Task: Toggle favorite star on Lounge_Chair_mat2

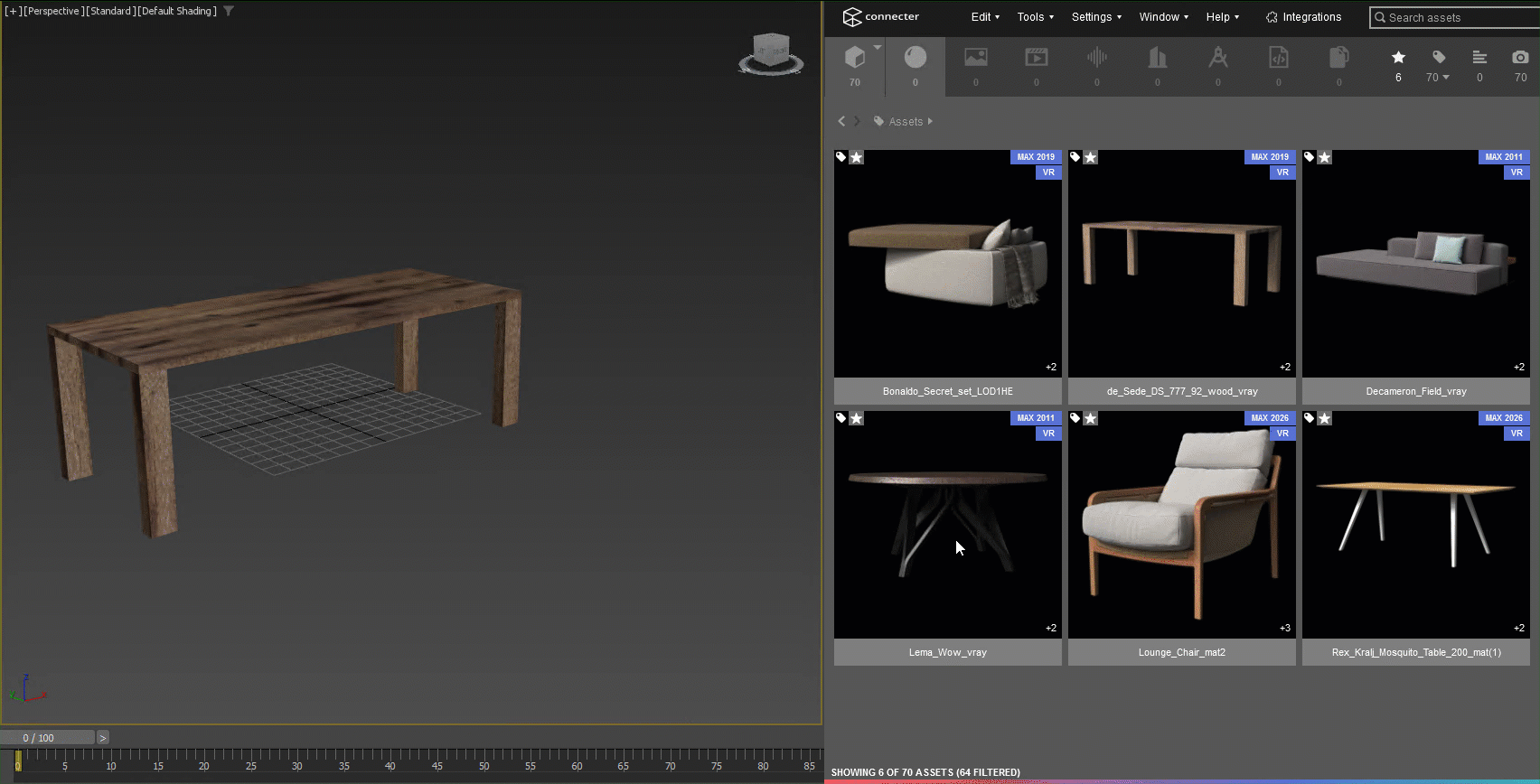Action: 1091,418
